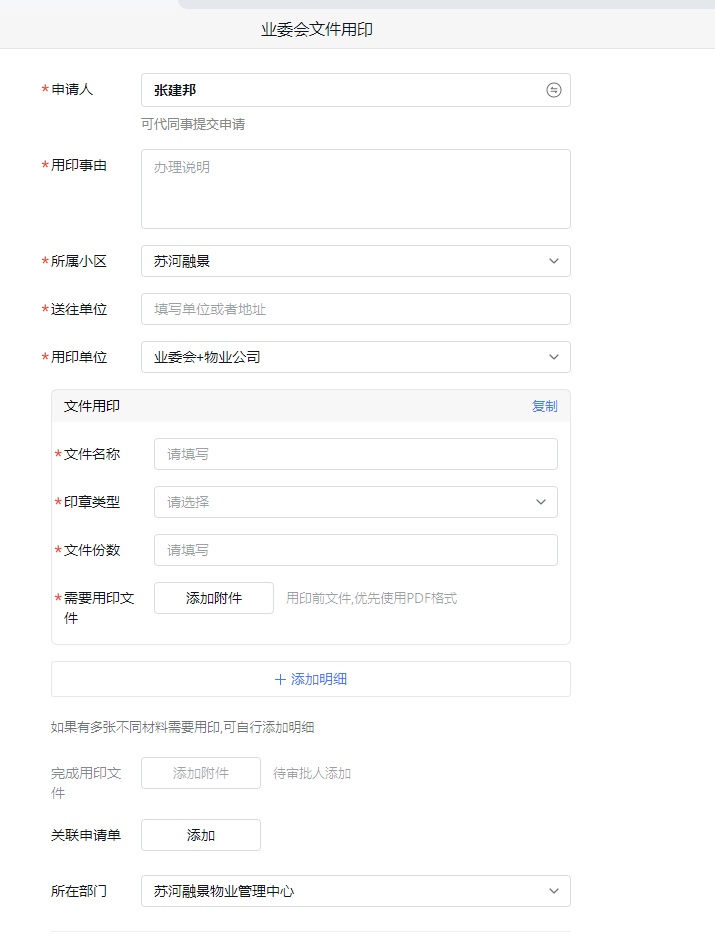This screenshot has height=940, width=715.
Task: Click the switch applicant icon beside 张建邦
Action: pyautogui.click(x=553, y=90)
